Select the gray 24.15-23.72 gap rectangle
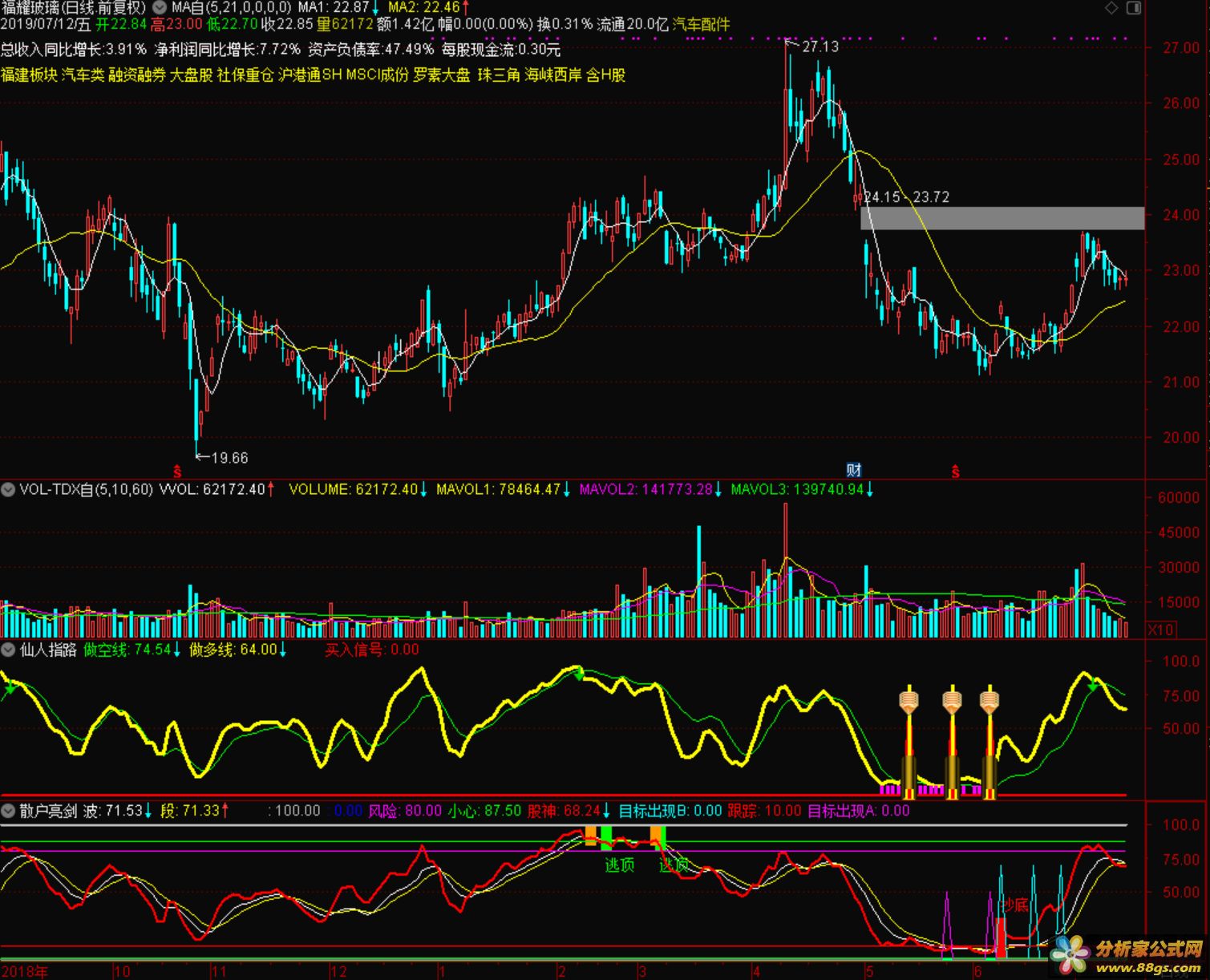This screenshot has height=980, width=1210. 1002,218
